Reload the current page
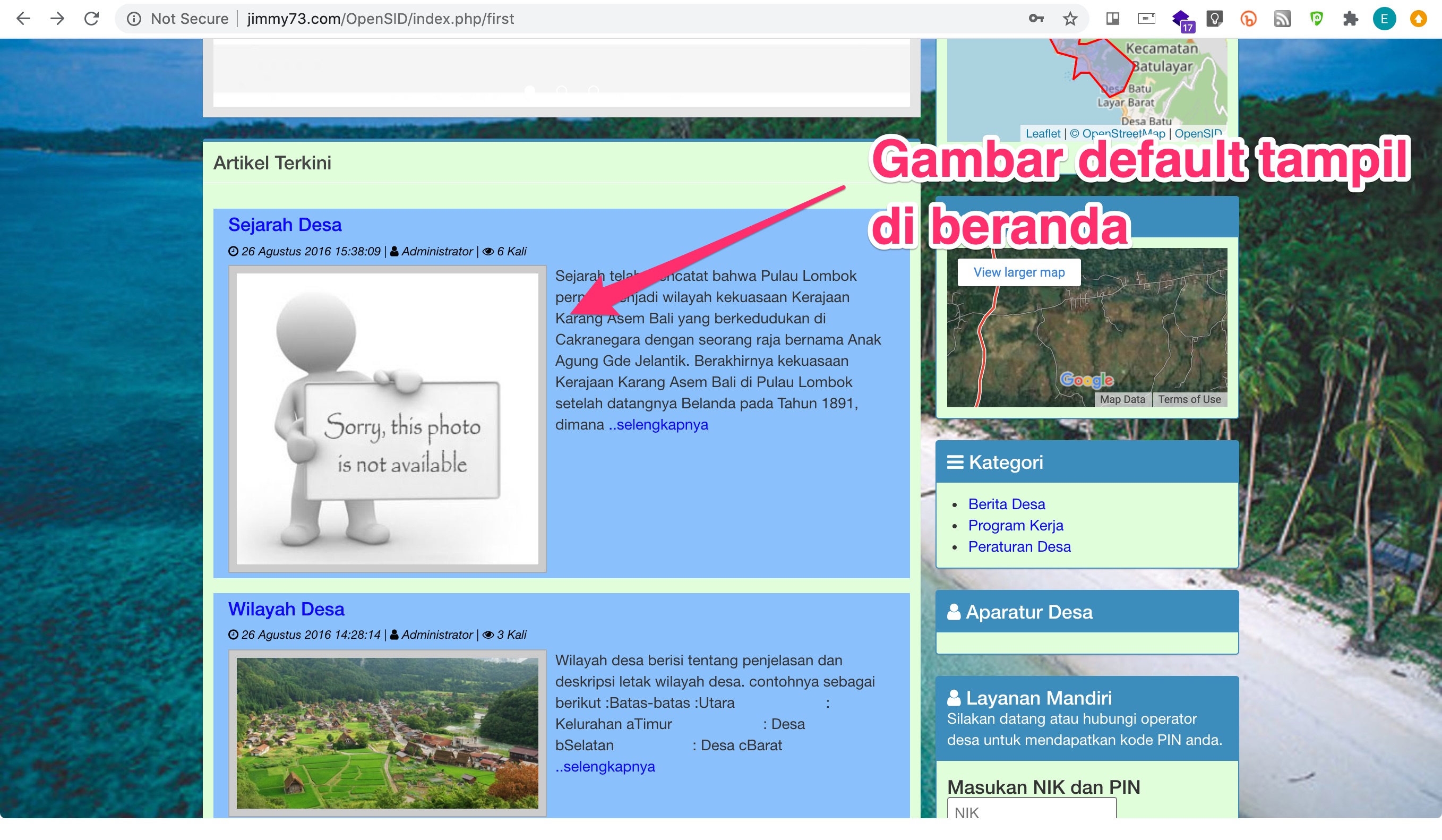Image resolution: width=1442 pixels, height=840 pixels. click(91, 18)
